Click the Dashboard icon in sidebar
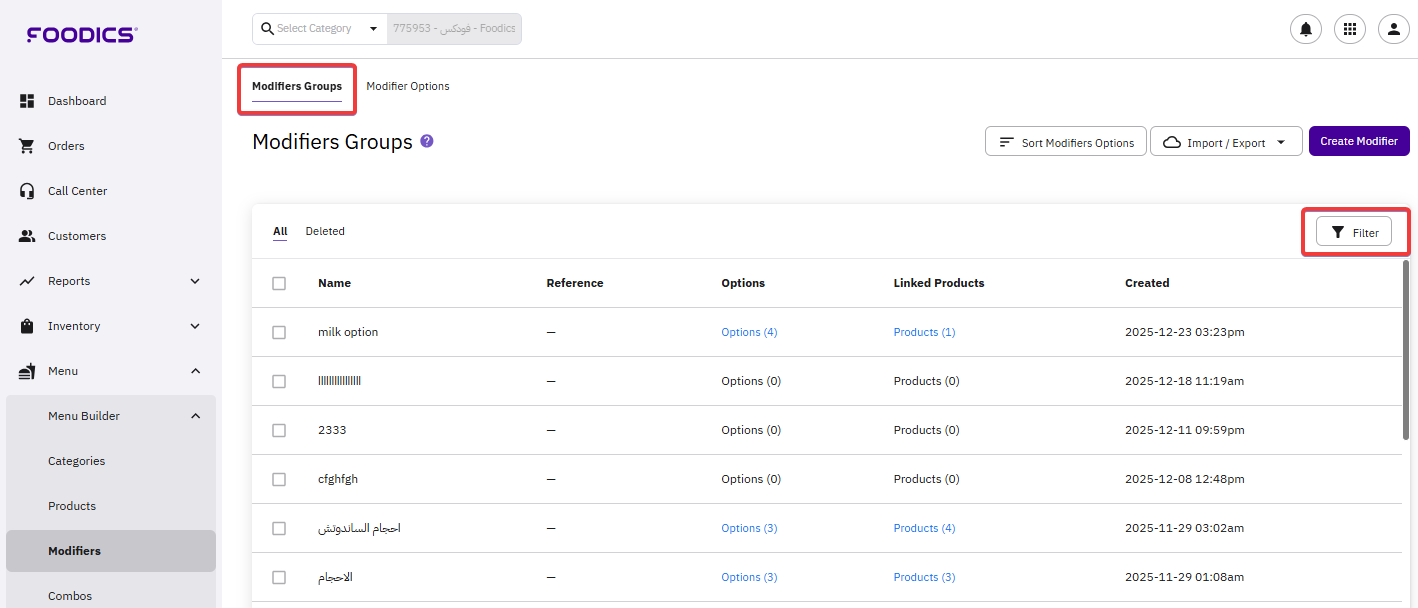Screen dimensions: 1418x608 (27, 101)
